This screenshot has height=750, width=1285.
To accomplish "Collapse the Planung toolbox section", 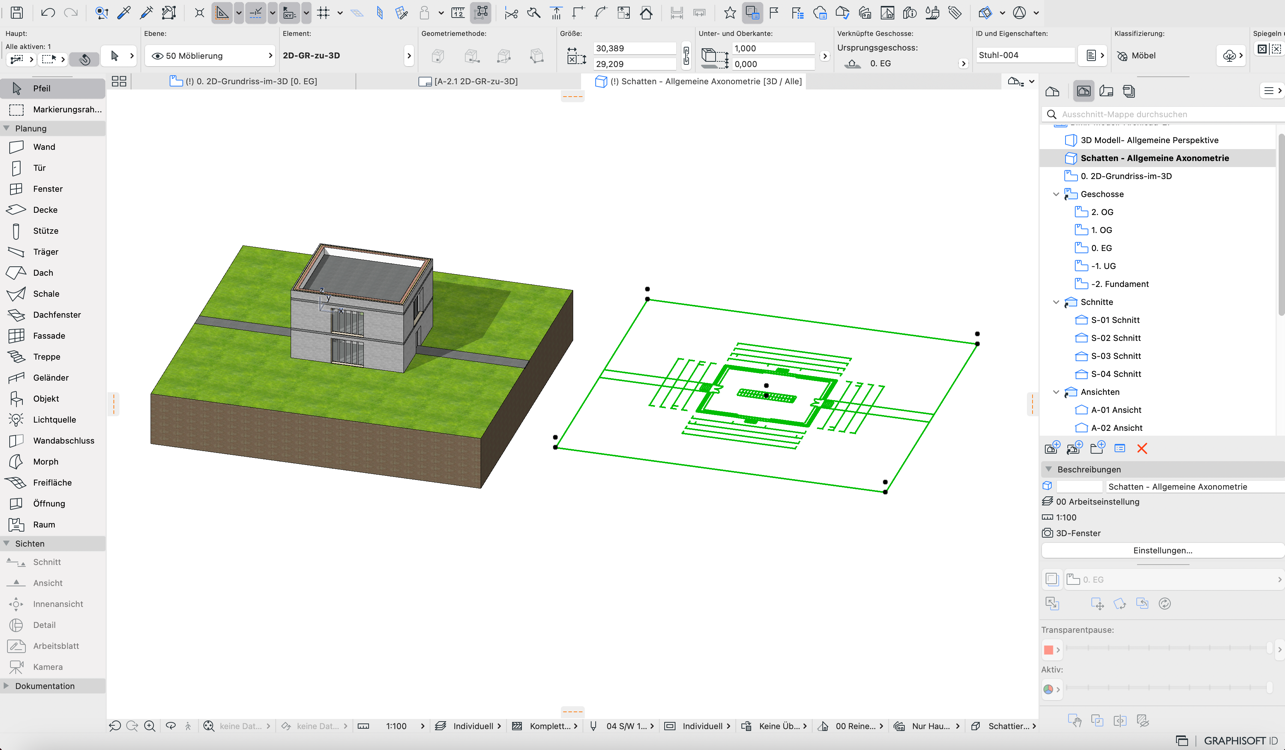I will pos(7,128).
